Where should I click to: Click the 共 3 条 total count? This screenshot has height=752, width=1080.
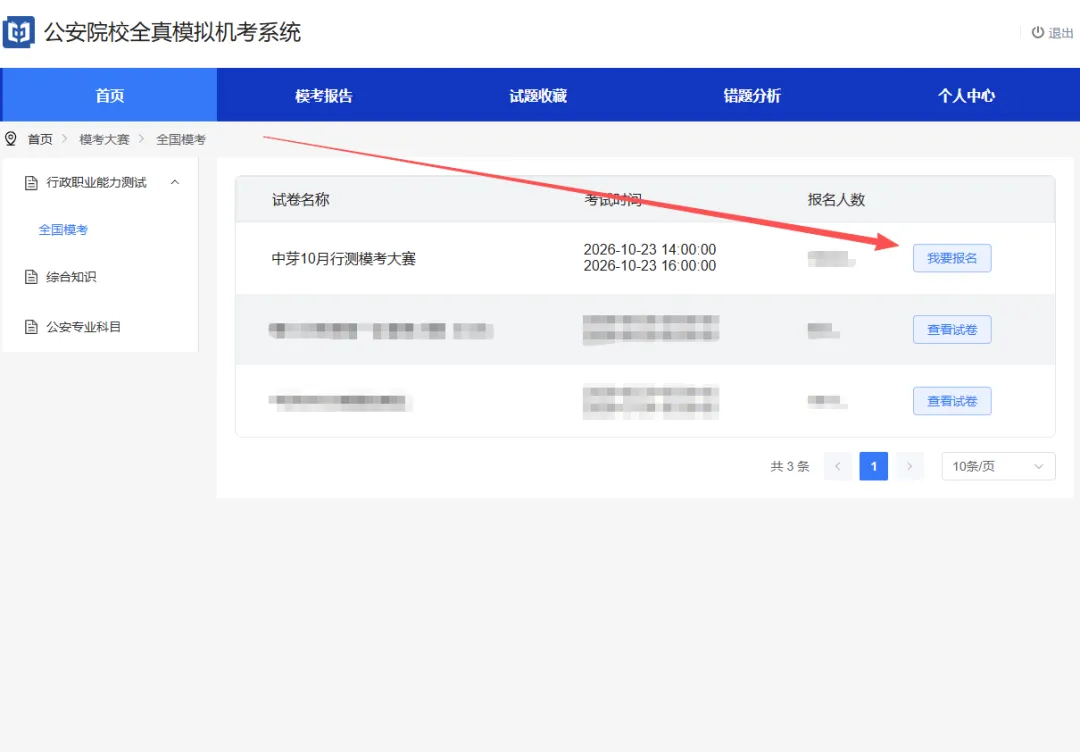tap(789, 466)
